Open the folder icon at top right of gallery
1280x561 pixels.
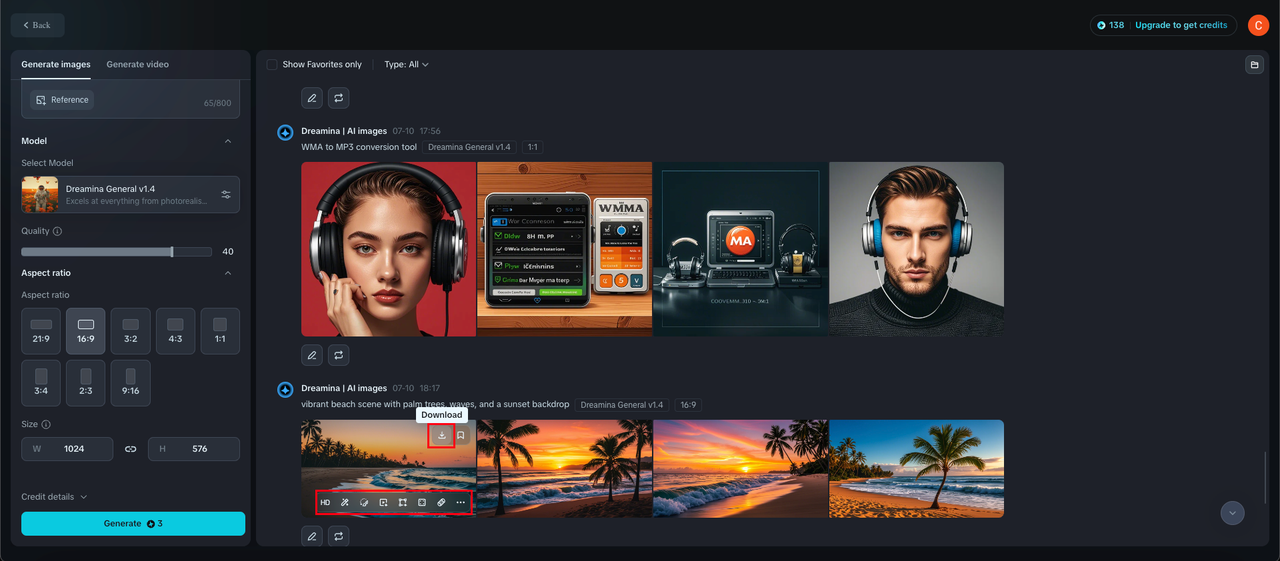pyautogui.click(x=1254, y=65)
